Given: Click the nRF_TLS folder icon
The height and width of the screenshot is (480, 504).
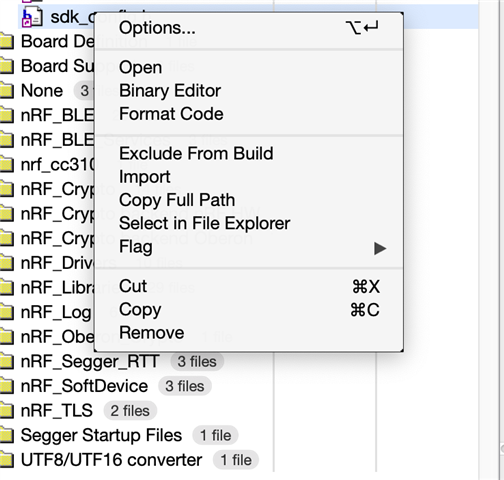Looking at the screenshot, I should coord(7,411).
